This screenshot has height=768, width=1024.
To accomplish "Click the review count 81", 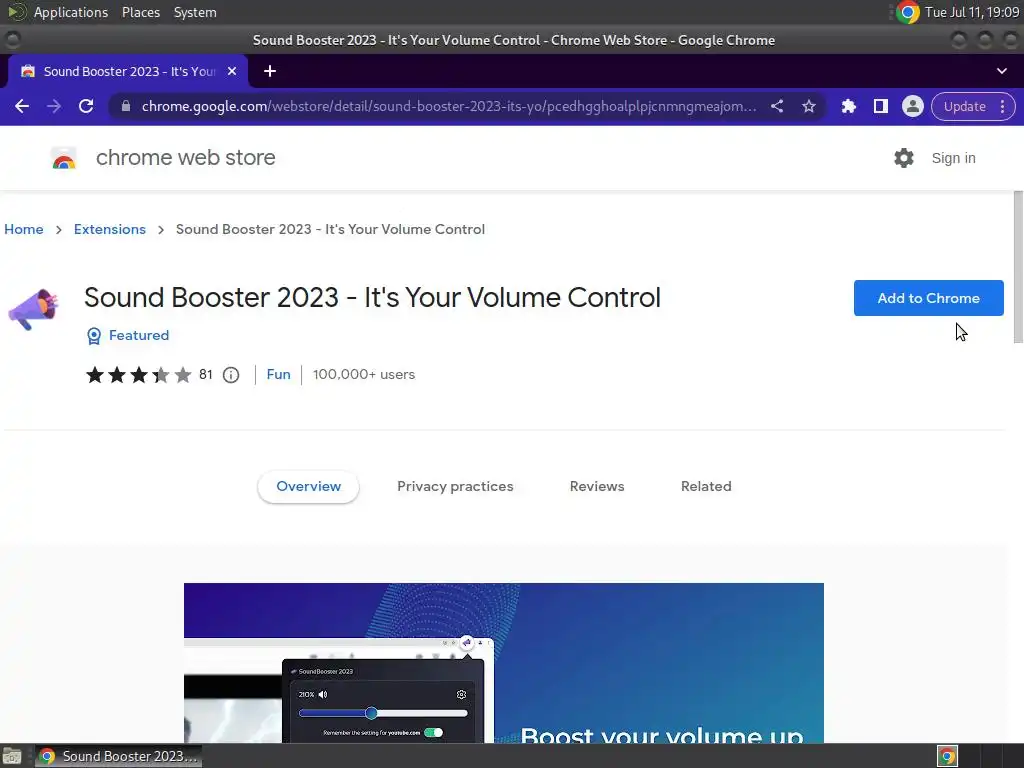I will click(x=206, y=375).
